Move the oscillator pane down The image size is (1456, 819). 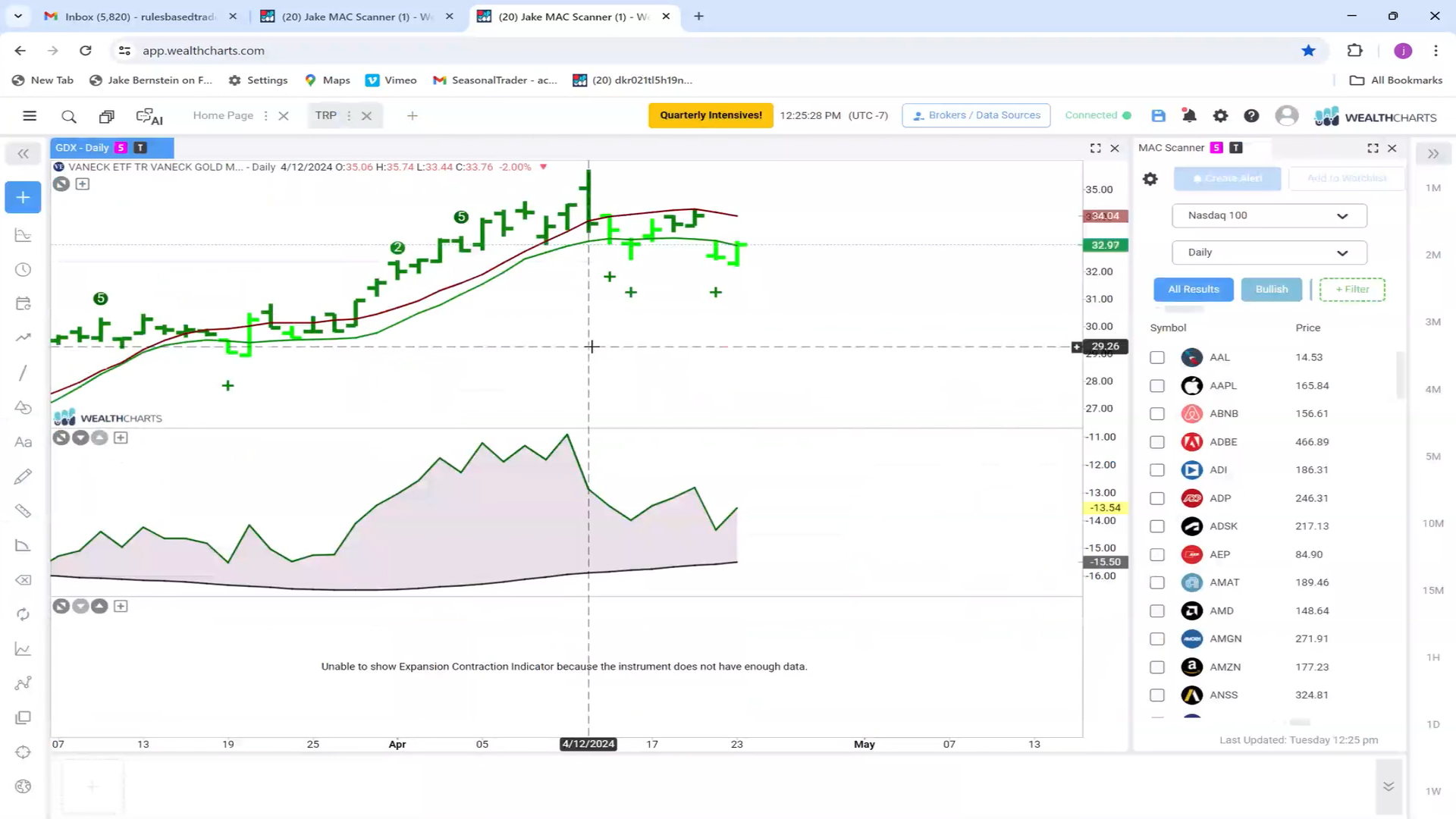pyautogui.click(x=80, y=438)
